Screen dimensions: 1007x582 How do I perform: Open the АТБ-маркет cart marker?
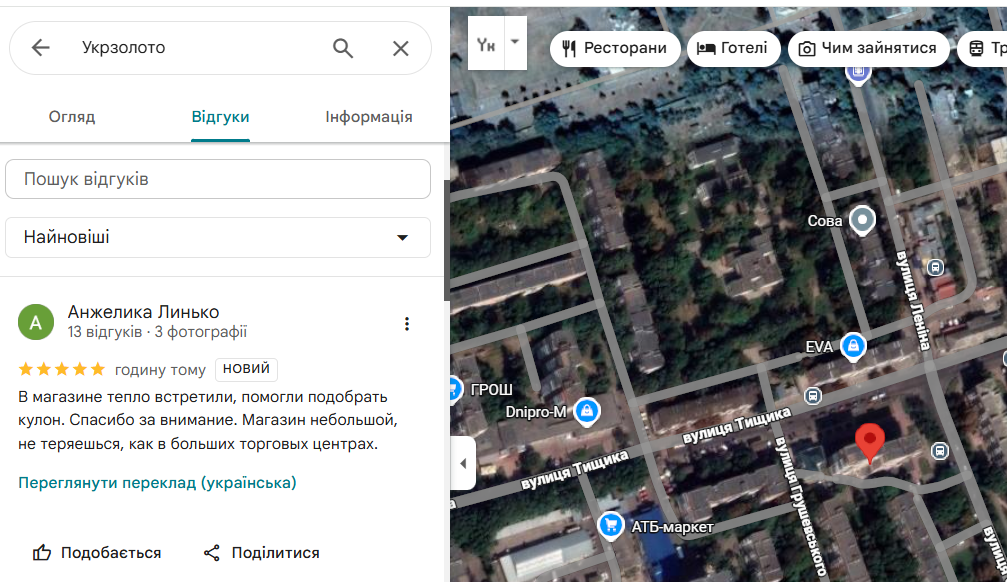coord(611,526)
